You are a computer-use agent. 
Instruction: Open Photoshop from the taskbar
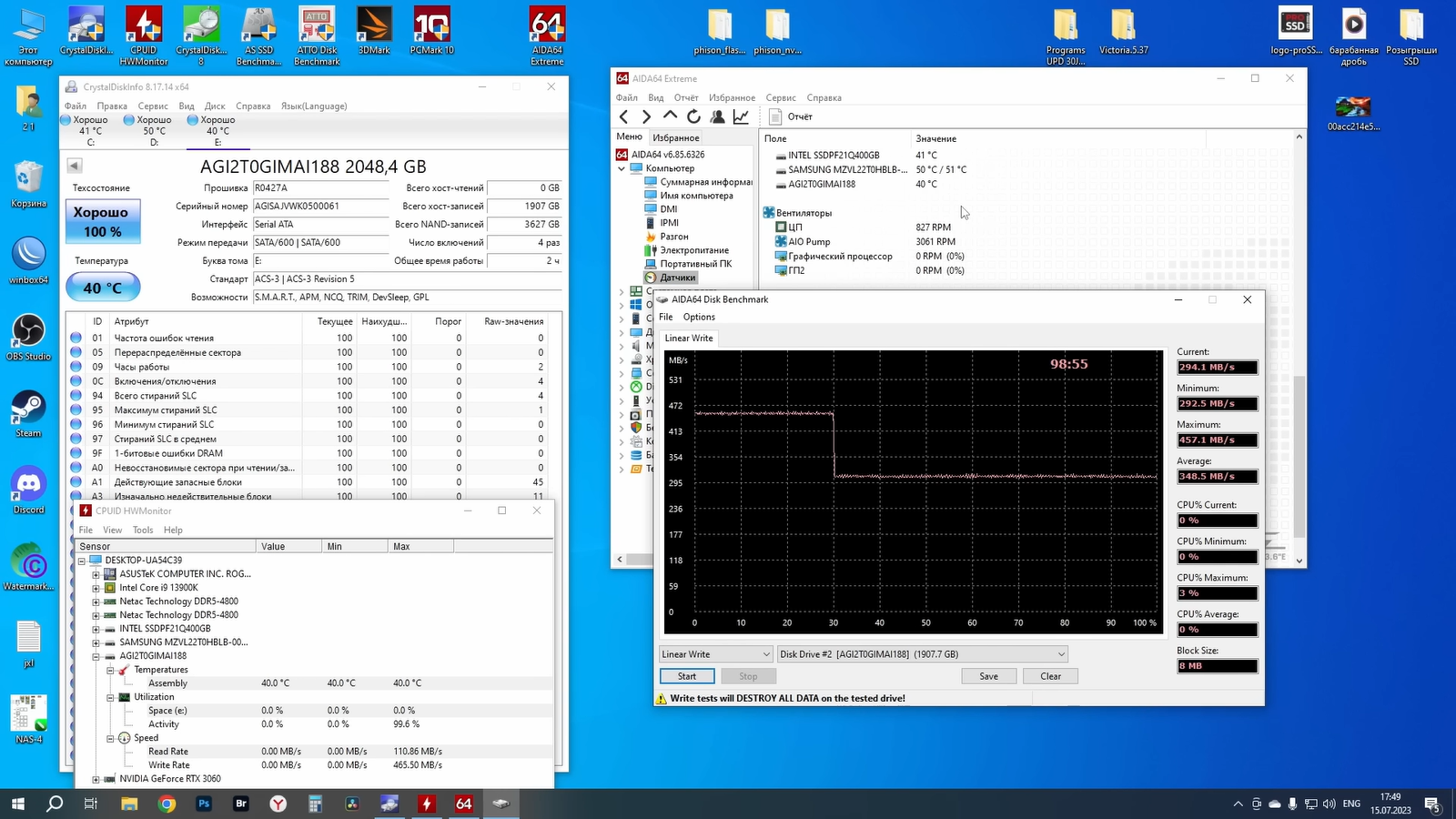[204, 804]
